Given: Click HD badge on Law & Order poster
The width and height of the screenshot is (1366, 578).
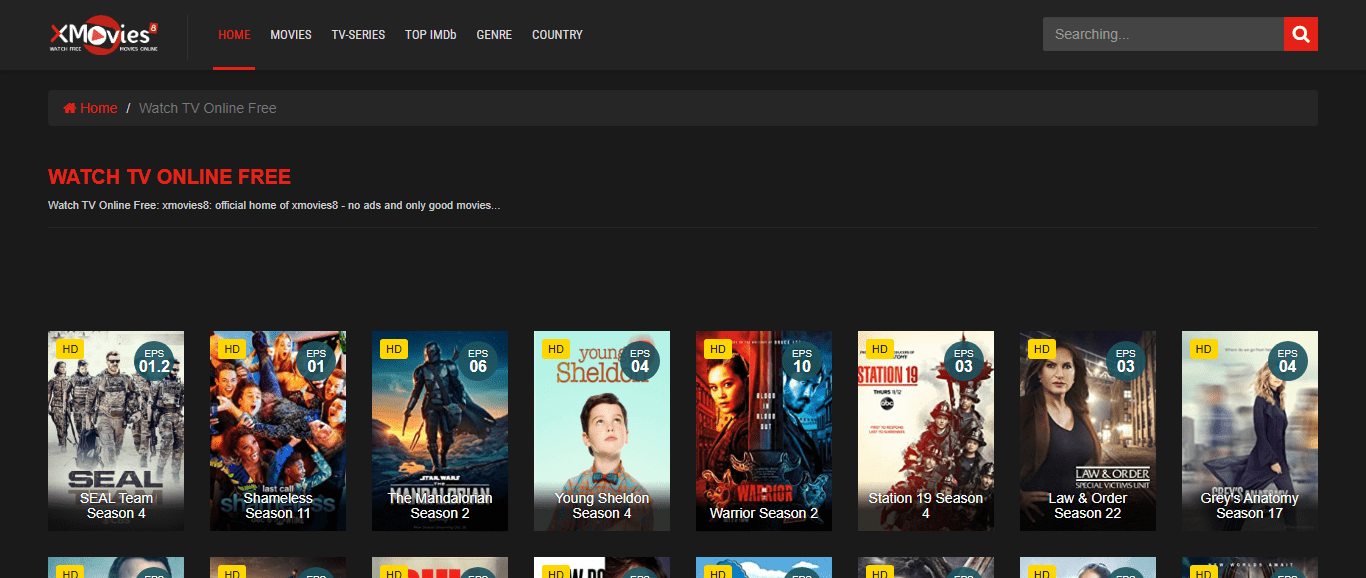Looking at the screenshot, I should pos(1041,349).
